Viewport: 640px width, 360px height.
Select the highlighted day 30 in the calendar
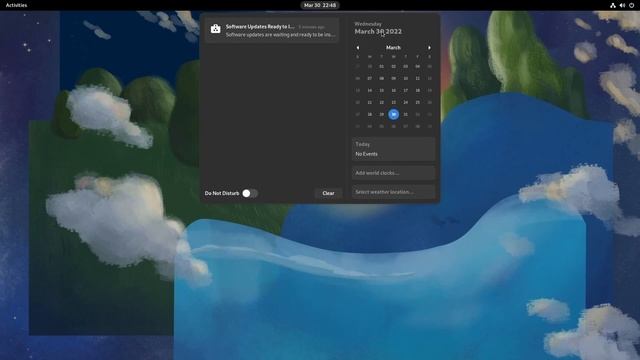click(393, 114)
